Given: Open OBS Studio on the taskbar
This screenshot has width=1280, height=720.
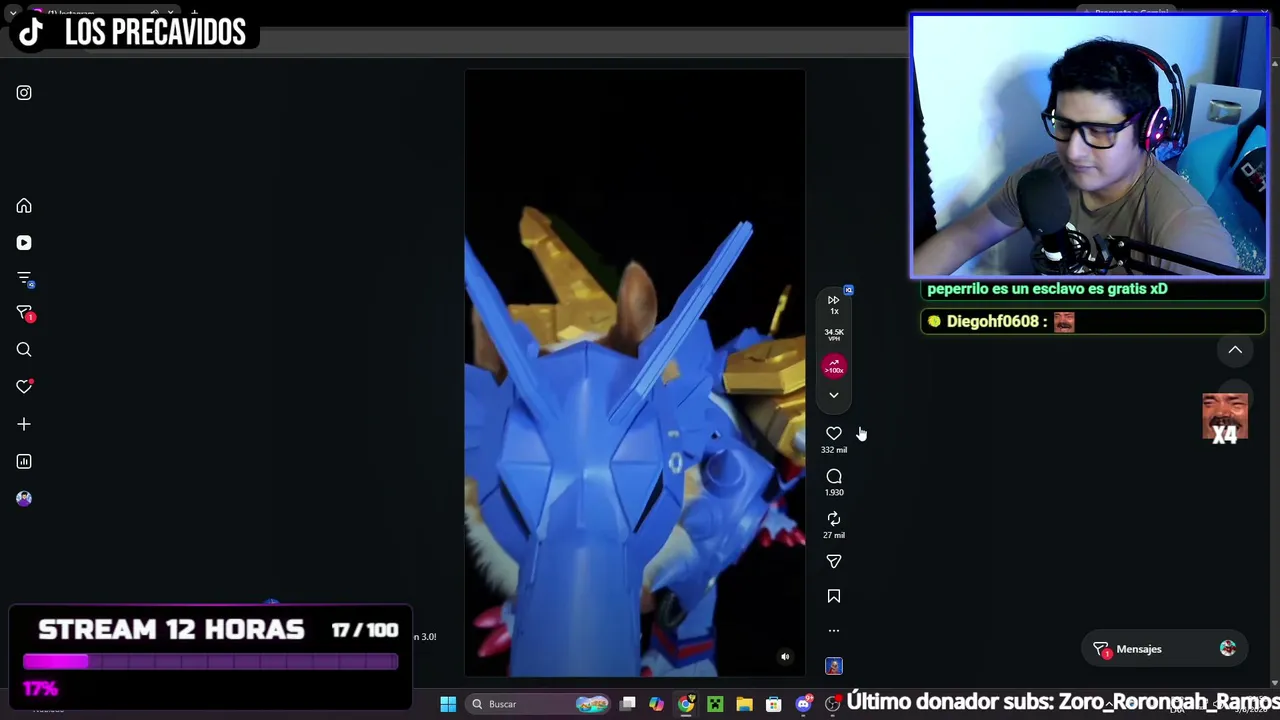Looking at the screenshot, I should [832, 704].
